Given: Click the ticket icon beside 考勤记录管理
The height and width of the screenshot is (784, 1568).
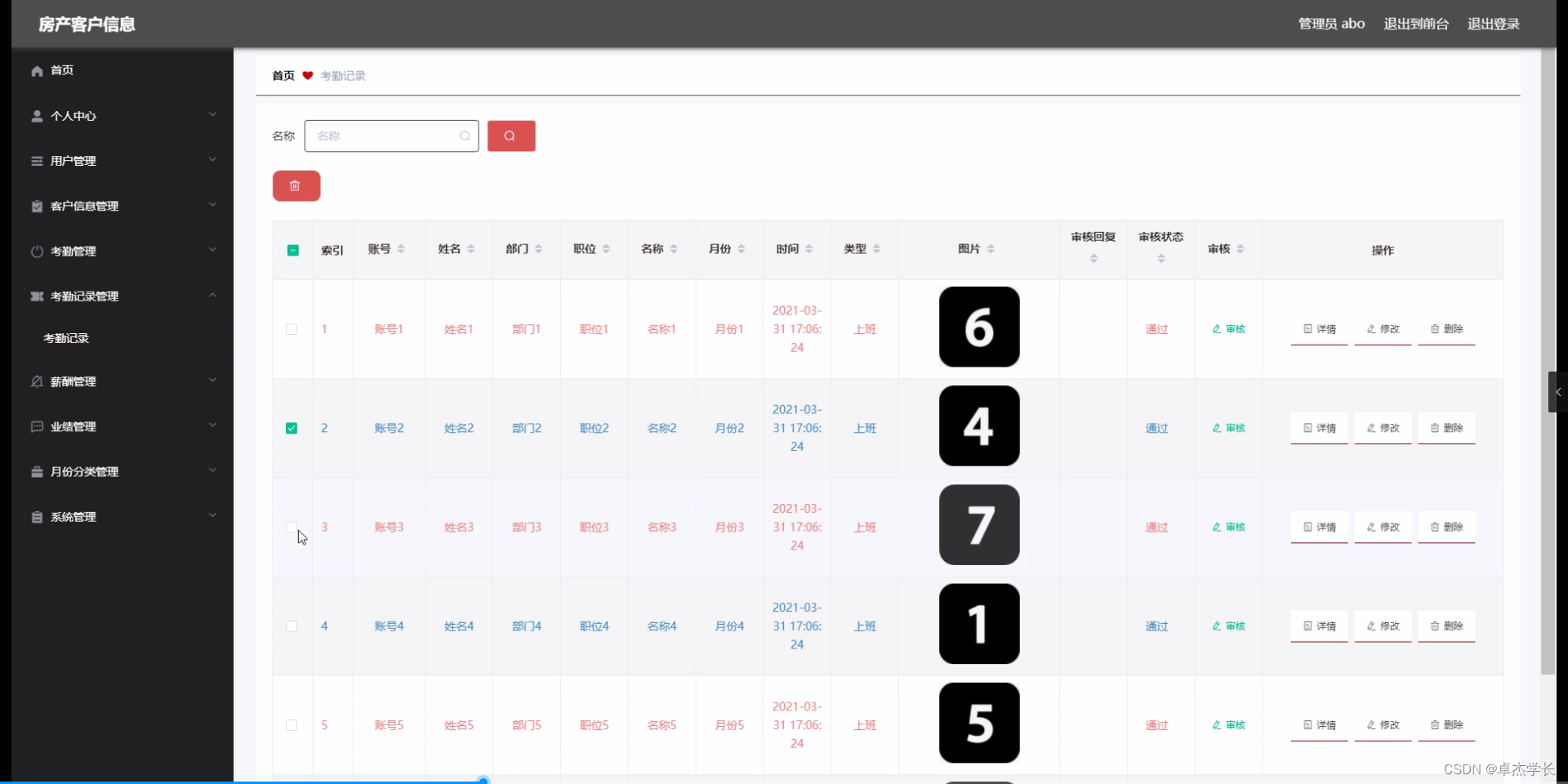Looking at the screenshot, I should tap(37, 296).
